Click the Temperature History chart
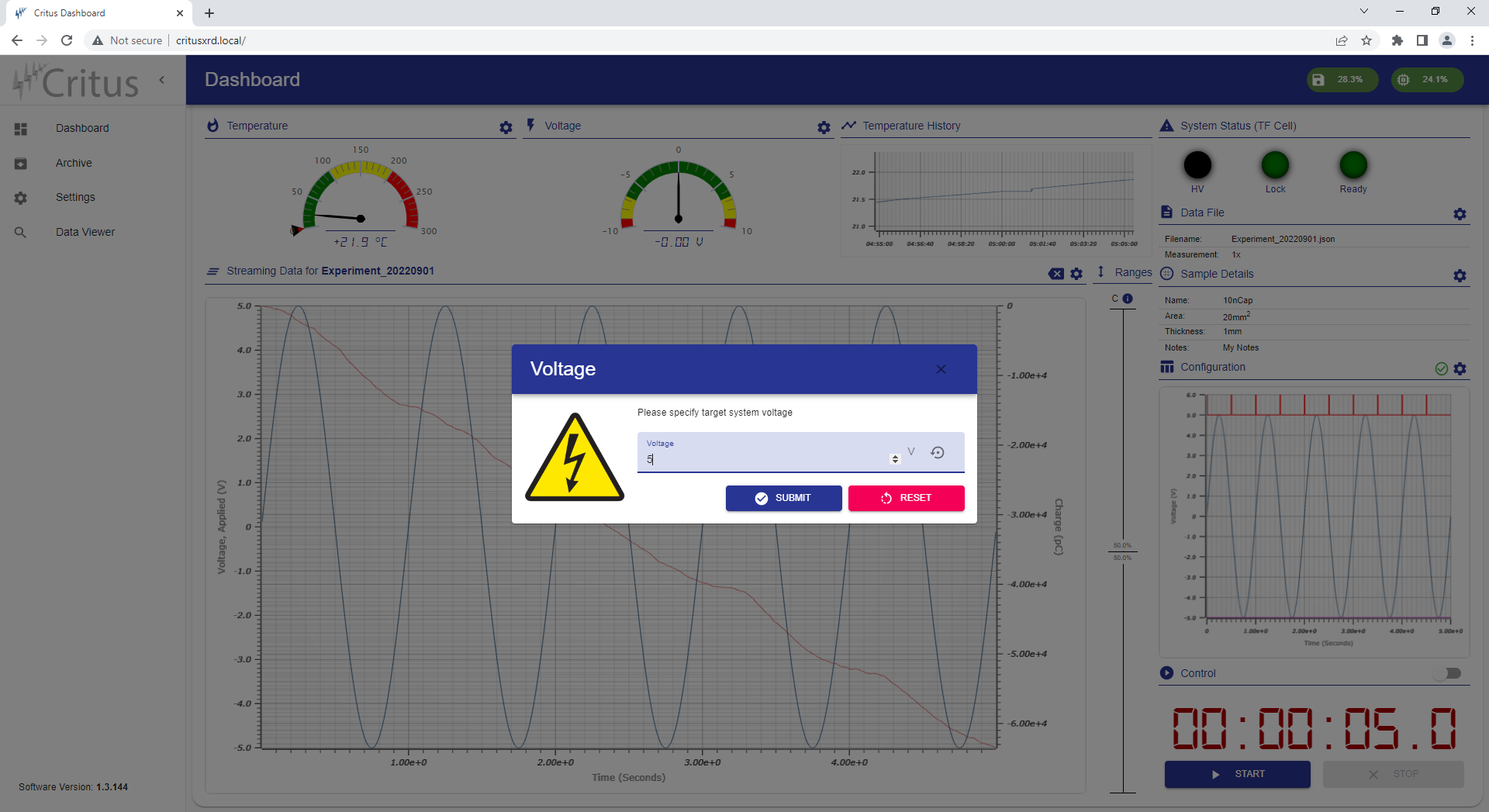The image size is (1489, 812). (997, 199)
